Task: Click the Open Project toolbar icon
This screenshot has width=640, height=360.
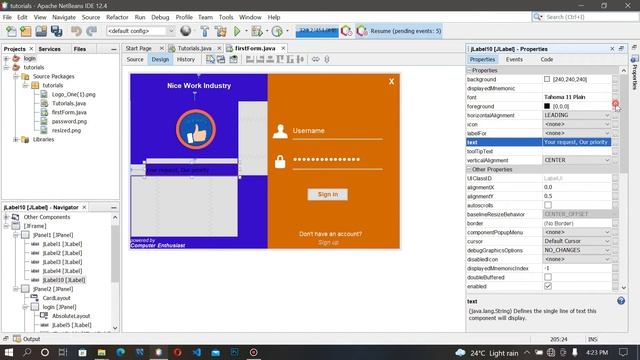Action: 41,31
